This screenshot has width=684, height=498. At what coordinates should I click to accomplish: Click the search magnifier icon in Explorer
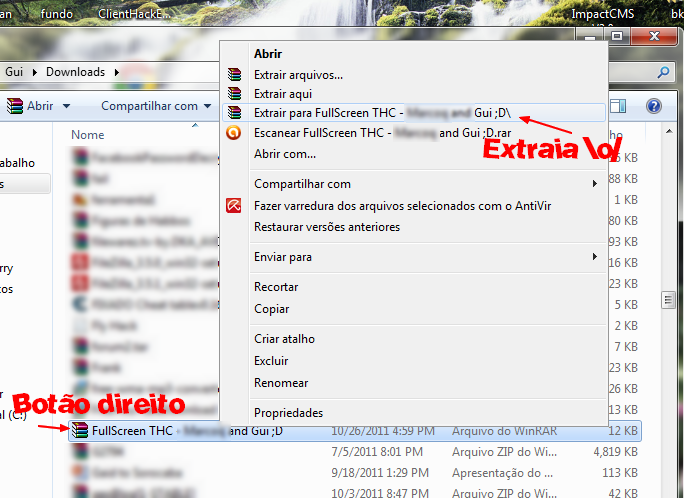click(x=663, y=72)
